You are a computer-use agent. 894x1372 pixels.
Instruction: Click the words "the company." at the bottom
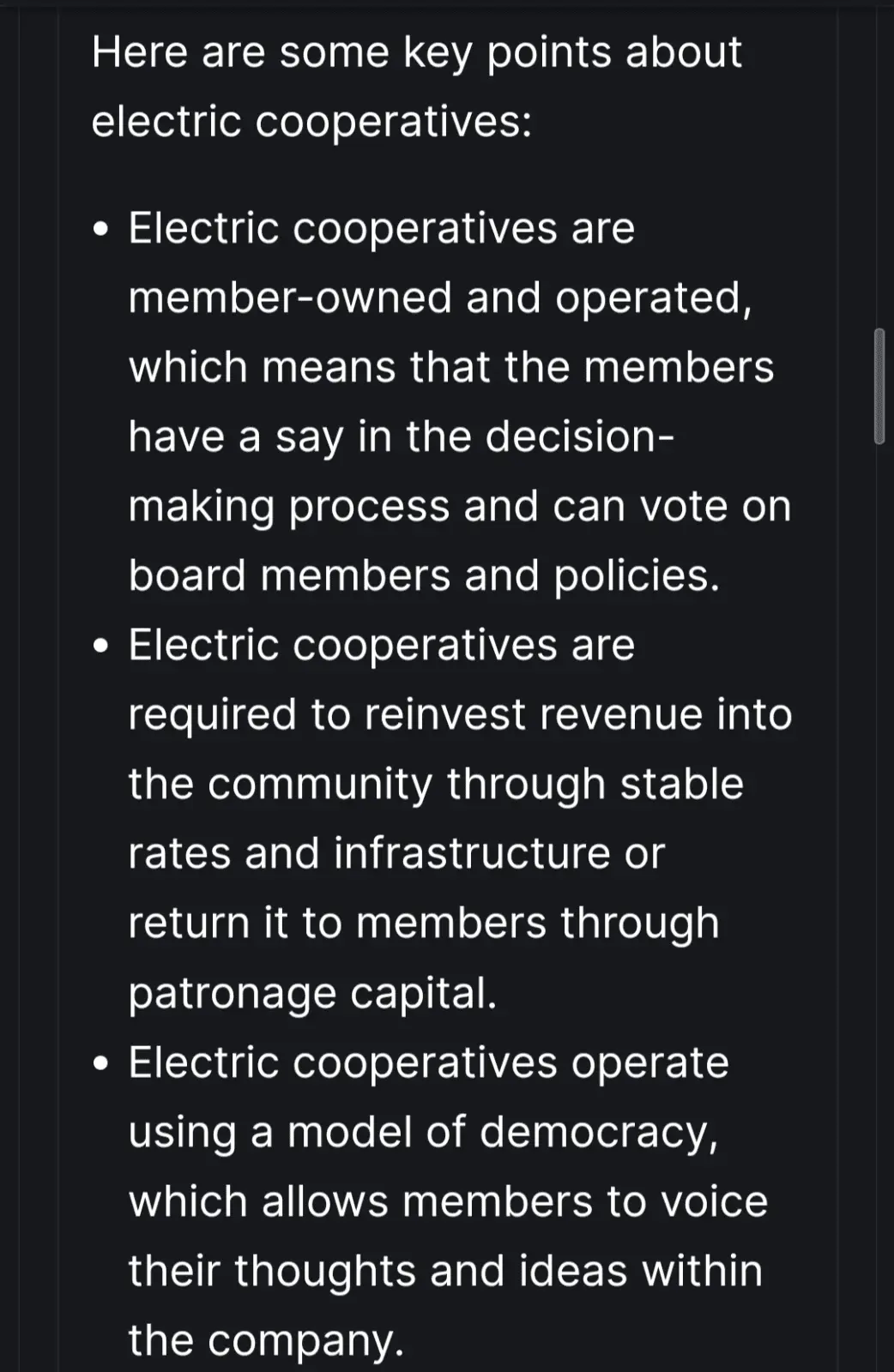pyautogui.click(x=266, y=1340)
